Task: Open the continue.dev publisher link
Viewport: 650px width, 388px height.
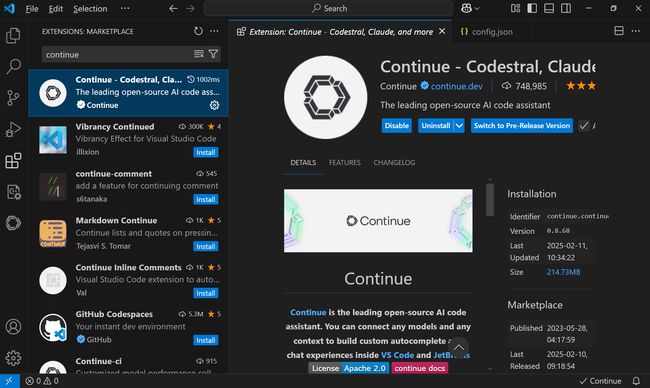Action: [456, 86]
